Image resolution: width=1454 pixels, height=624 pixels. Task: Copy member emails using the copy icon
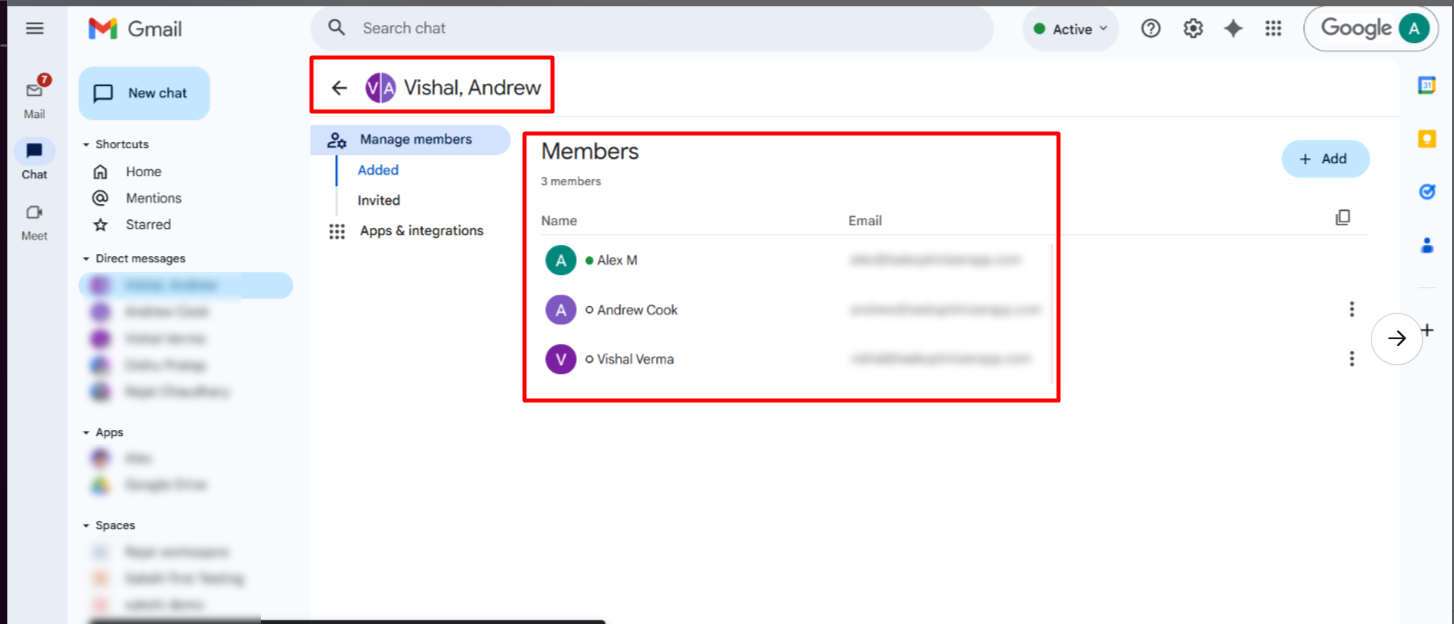[x=1343, y=218]
